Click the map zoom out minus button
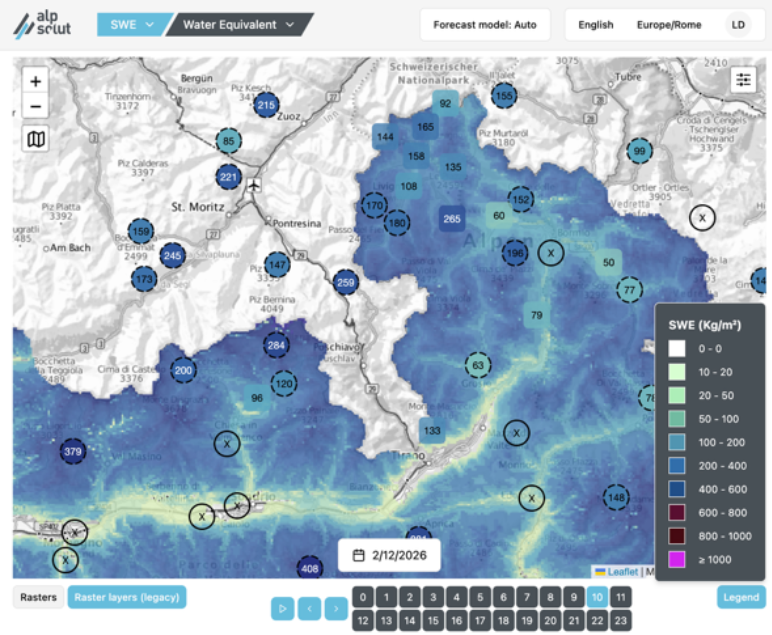 click(36, 107)
